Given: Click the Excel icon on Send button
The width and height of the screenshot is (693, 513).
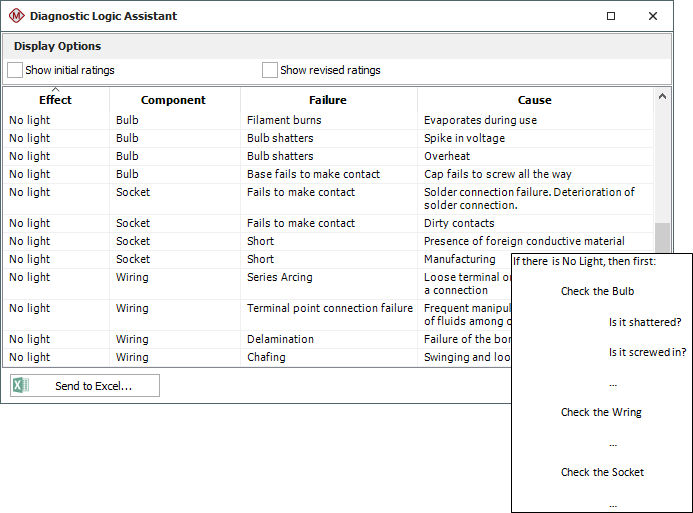Looking at the screenshot, I should (21, 386).
